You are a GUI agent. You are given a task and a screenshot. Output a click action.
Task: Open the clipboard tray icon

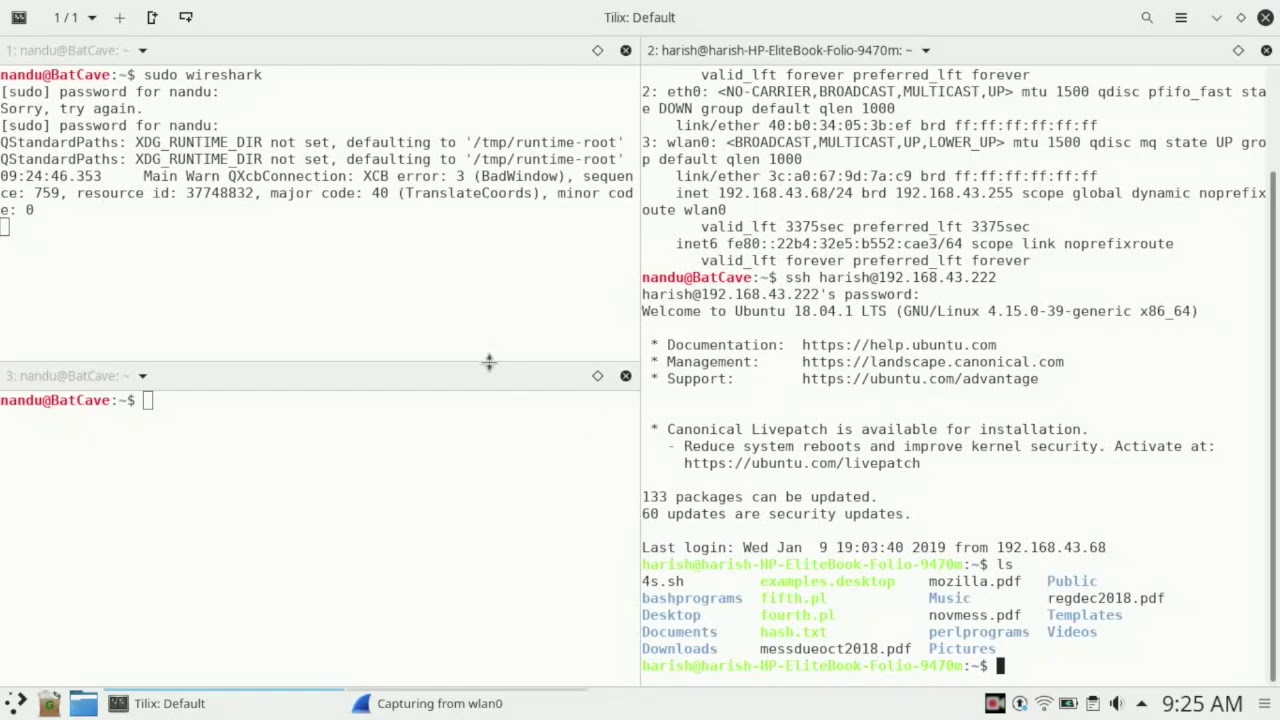click(x=1093, y=703)
